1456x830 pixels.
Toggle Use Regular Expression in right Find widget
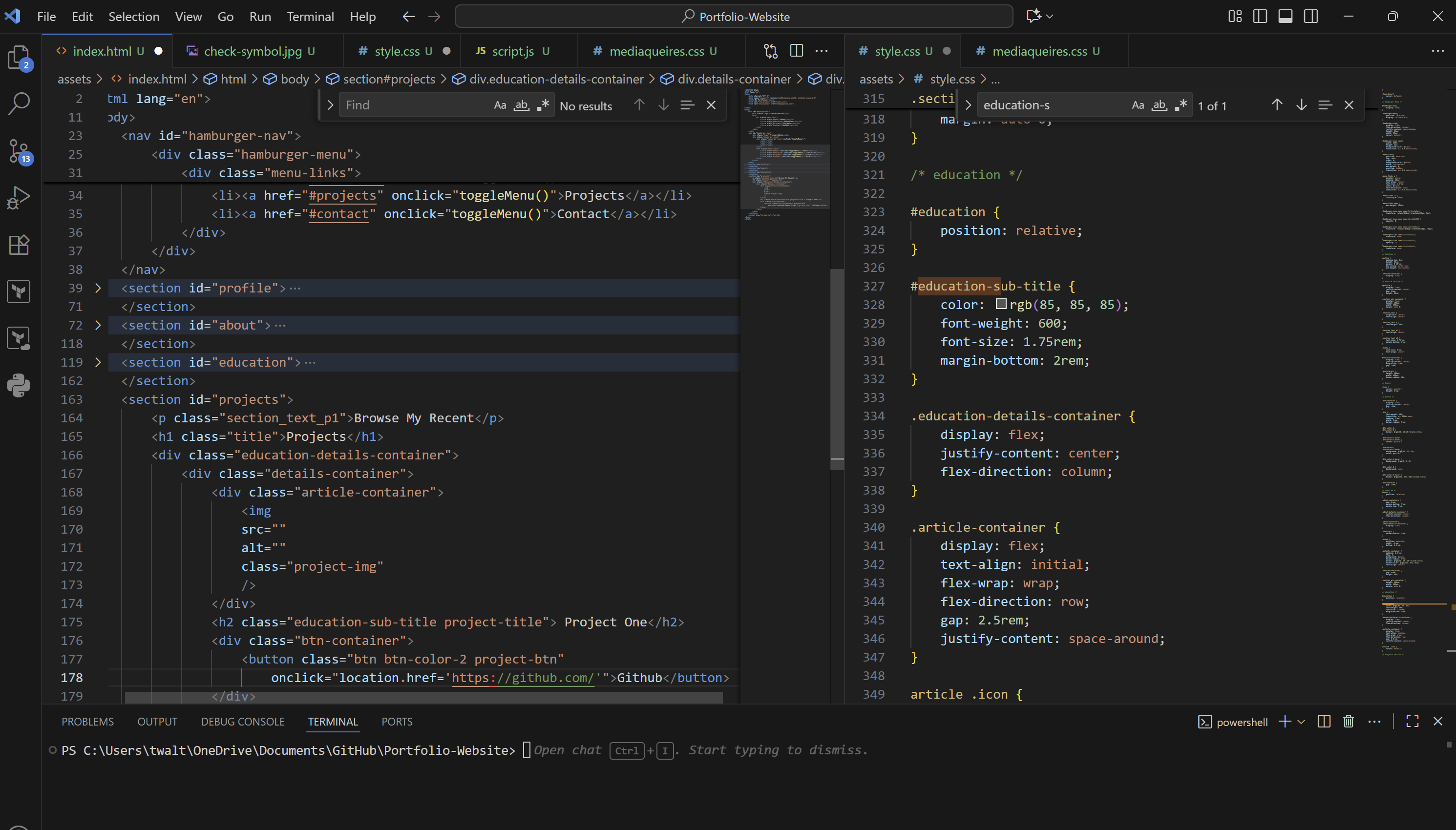pyautogui.click(x=1181, y=105)
